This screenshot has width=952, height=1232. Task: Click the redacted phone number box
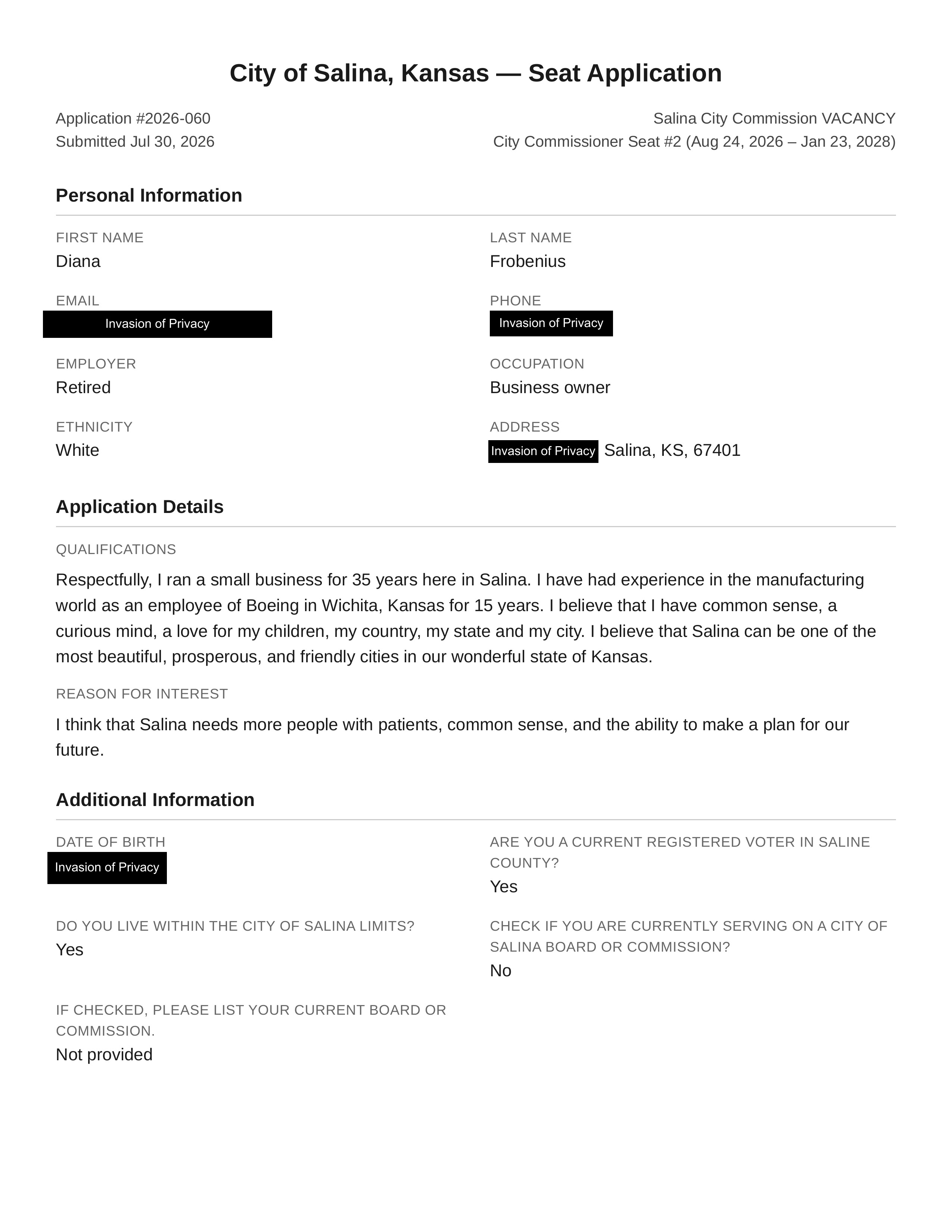point(551,323)
